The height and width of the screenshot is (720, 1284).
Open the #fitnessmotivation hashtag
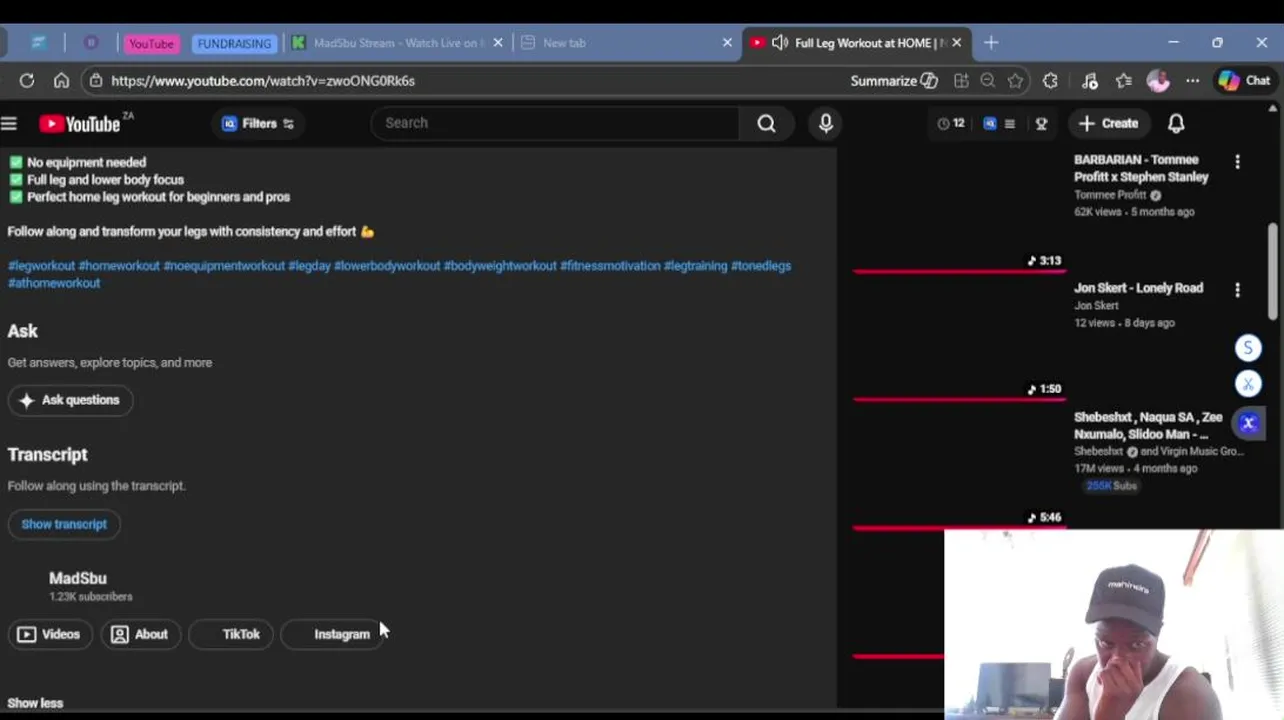tap(610, 266)
